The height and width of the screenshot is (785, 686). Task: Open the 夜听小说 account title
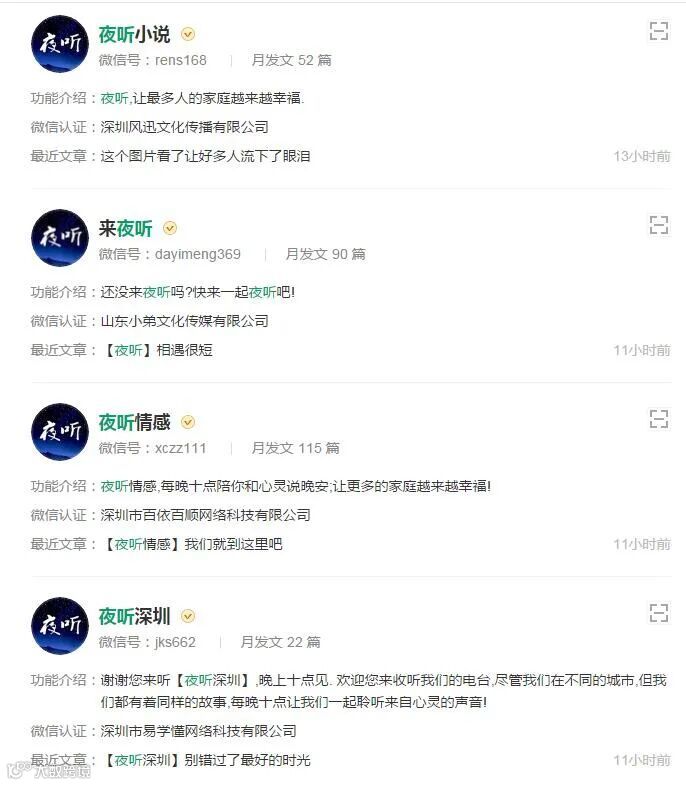pos(134,35)
